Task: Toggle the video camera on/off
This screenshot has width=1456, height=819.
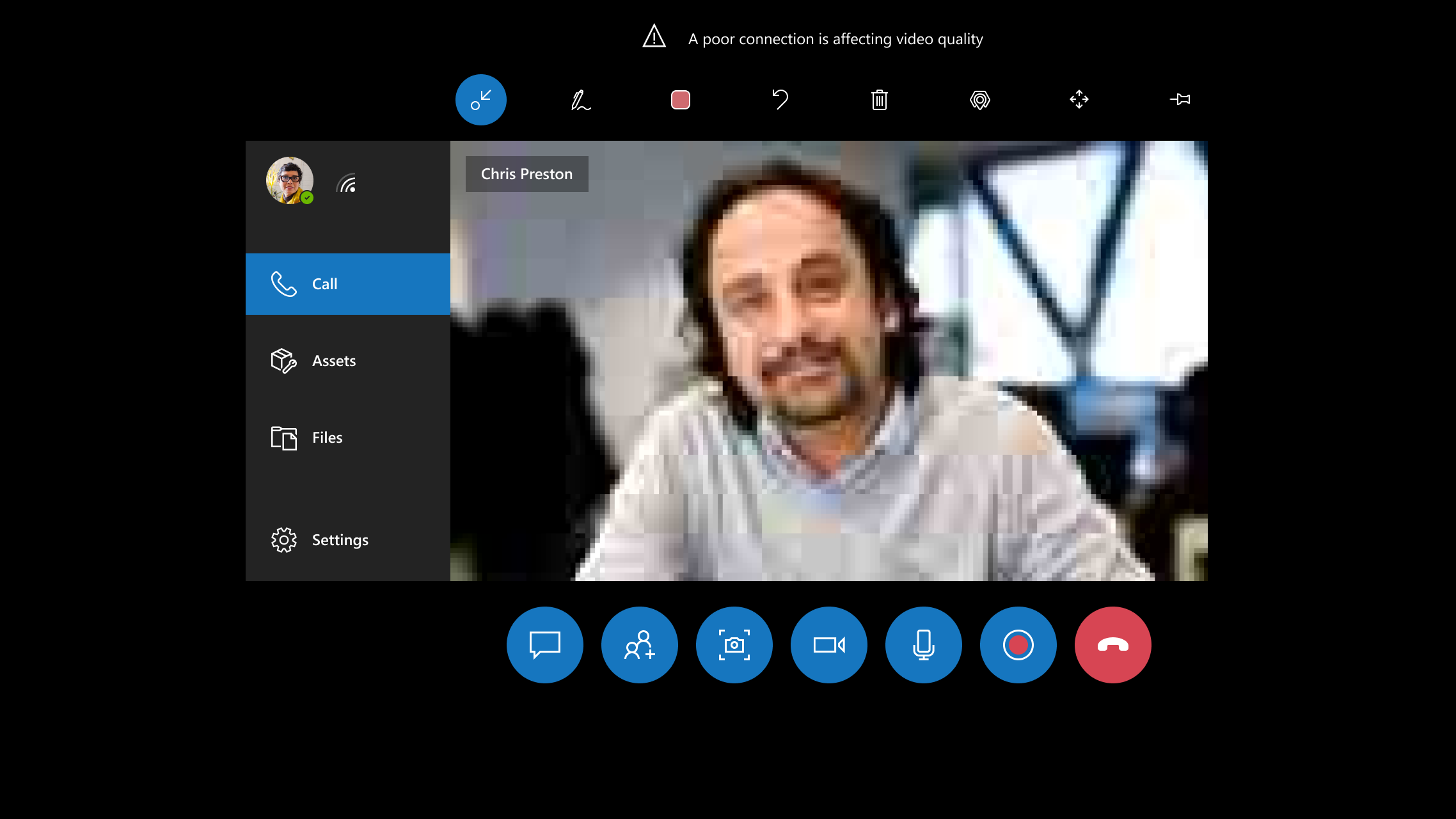Action: click(x=829, y=645)
